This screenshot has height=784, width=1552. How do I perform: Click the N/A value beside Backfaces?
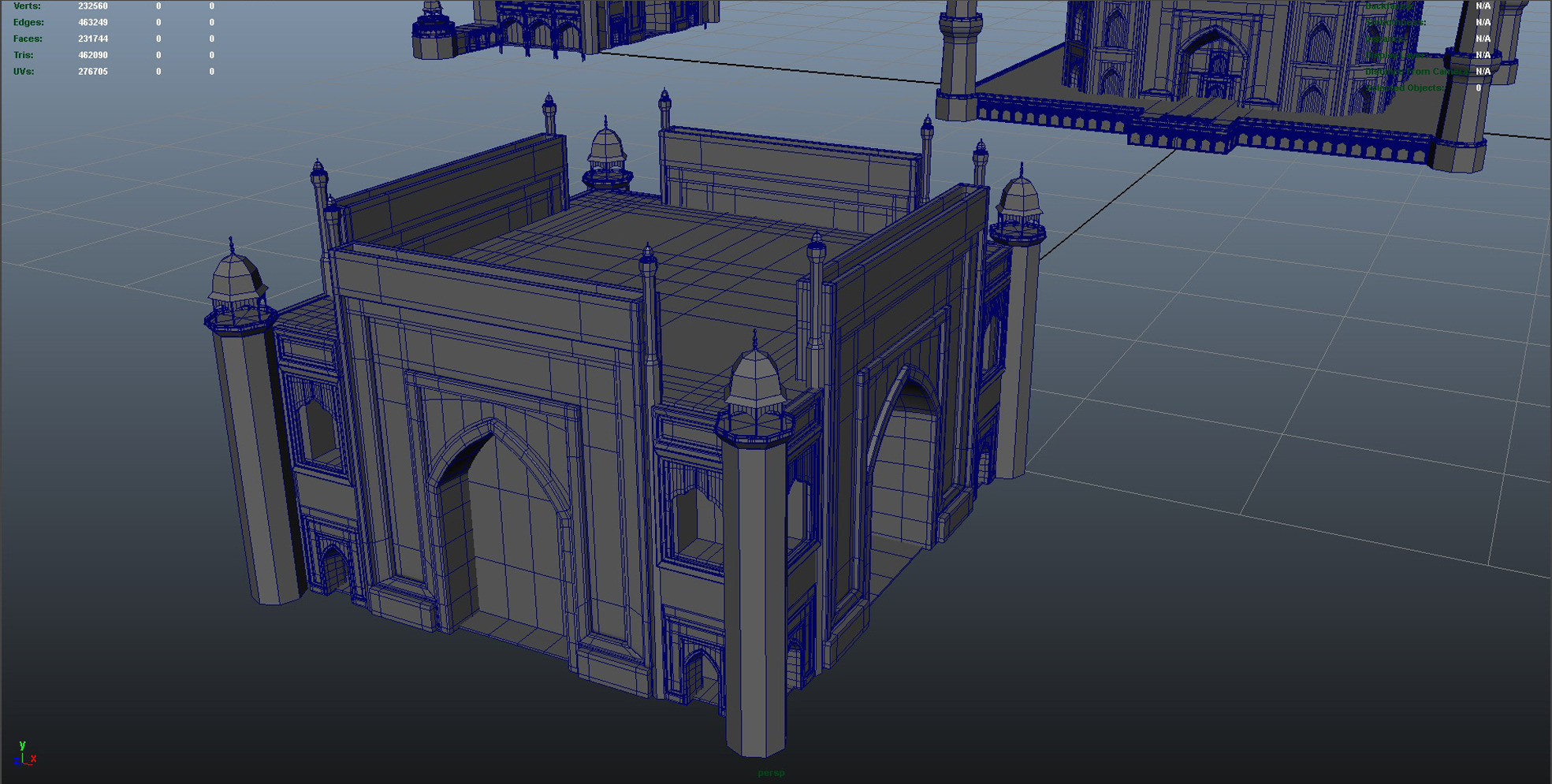coord(1483,6)
